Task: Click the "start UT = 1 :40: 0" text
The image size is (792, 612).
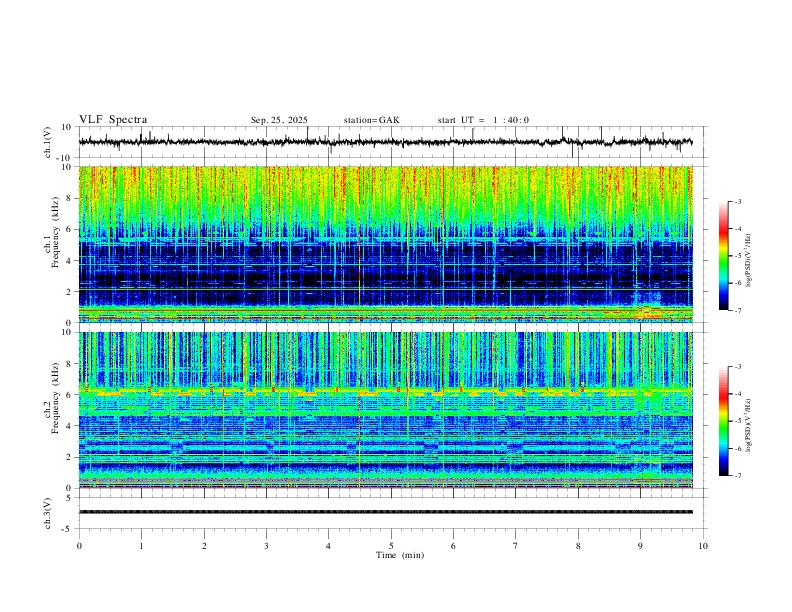Action: 483,120
